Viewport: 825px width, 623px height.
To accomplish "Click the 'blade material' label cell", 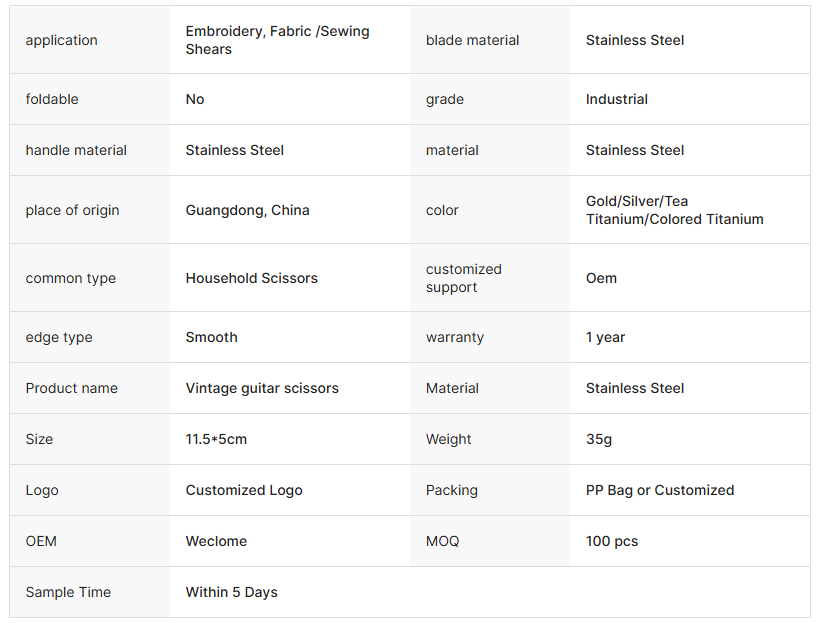I will [473, 41].
